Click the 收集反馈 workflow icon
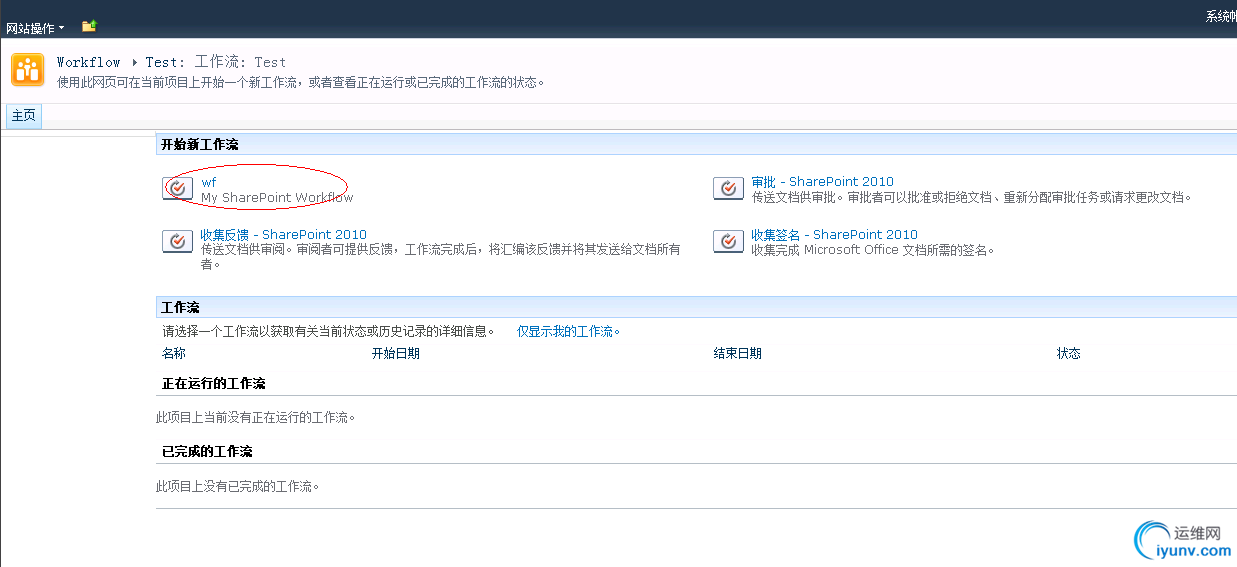The width and height of the screenshot is (1237, 567). point(178,241)
